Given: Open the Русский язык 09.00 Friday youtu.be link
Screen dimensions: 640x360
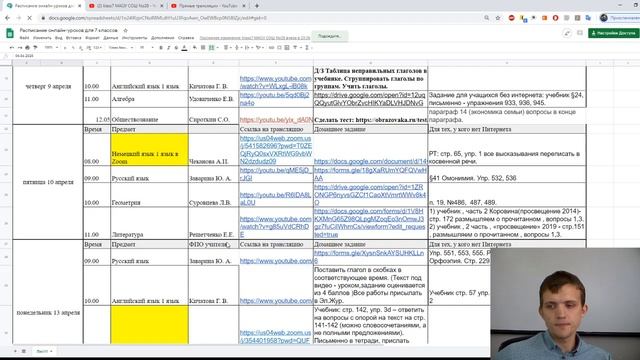Looking at the screenshot, I should (275, 174).
